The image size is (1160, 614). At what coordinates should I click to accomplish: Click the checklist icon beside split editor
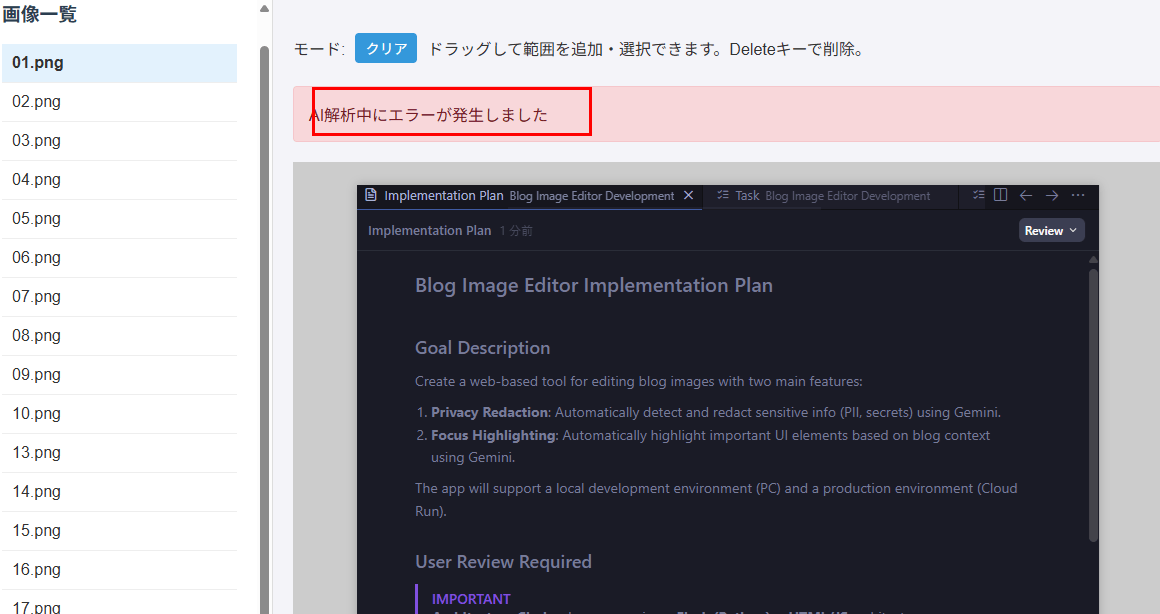pyautogui.click(x=978, y=196)
